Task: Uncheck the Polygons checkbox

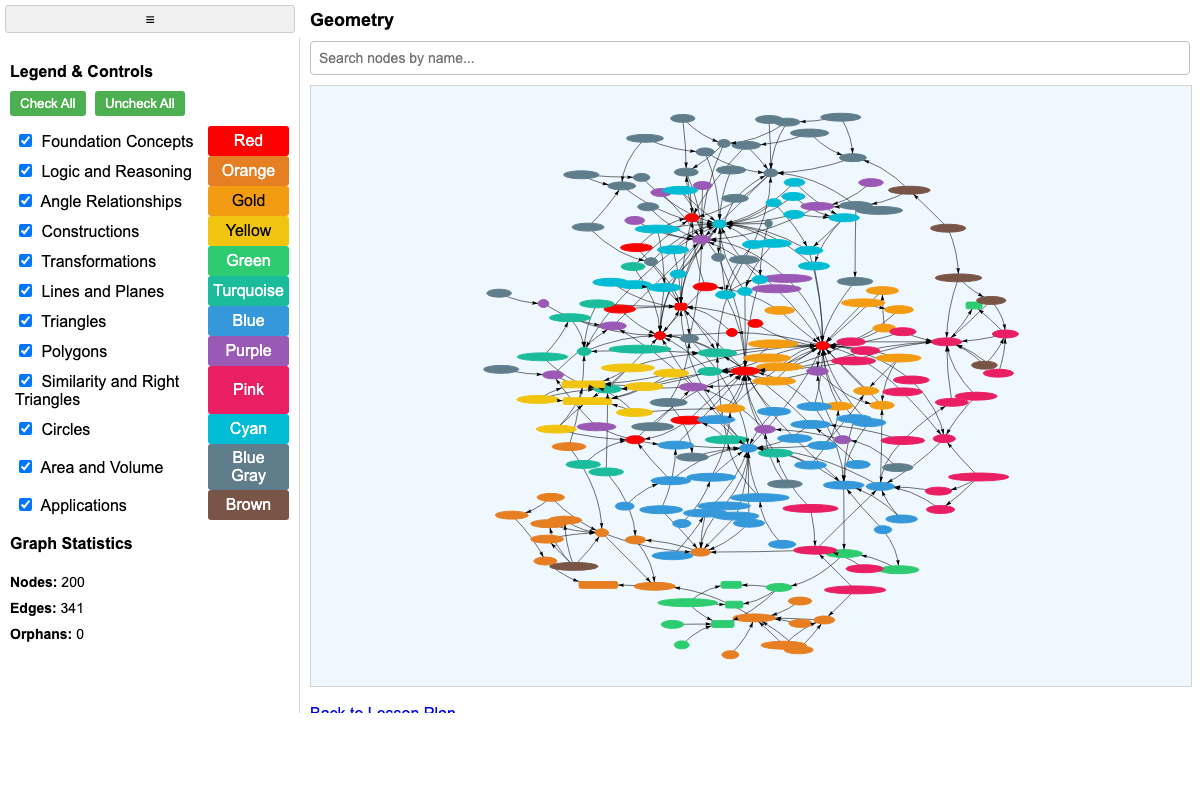Action: (25, 350)
